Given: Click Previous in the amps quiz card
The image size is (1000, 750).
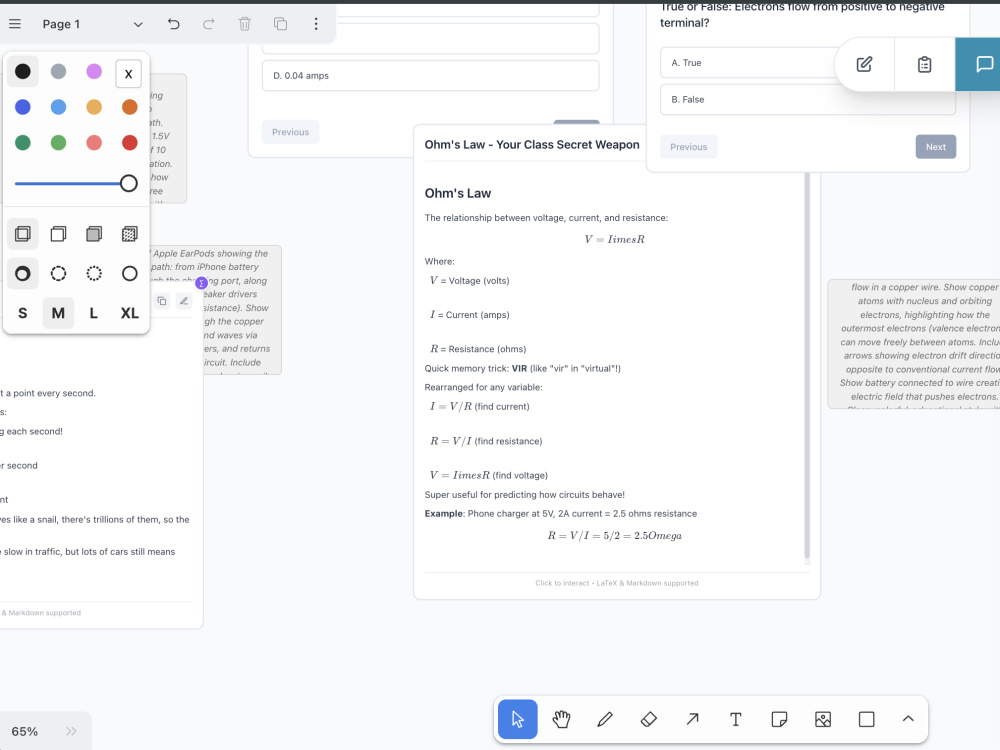Looking at the screenshot, I should [290, 132].
